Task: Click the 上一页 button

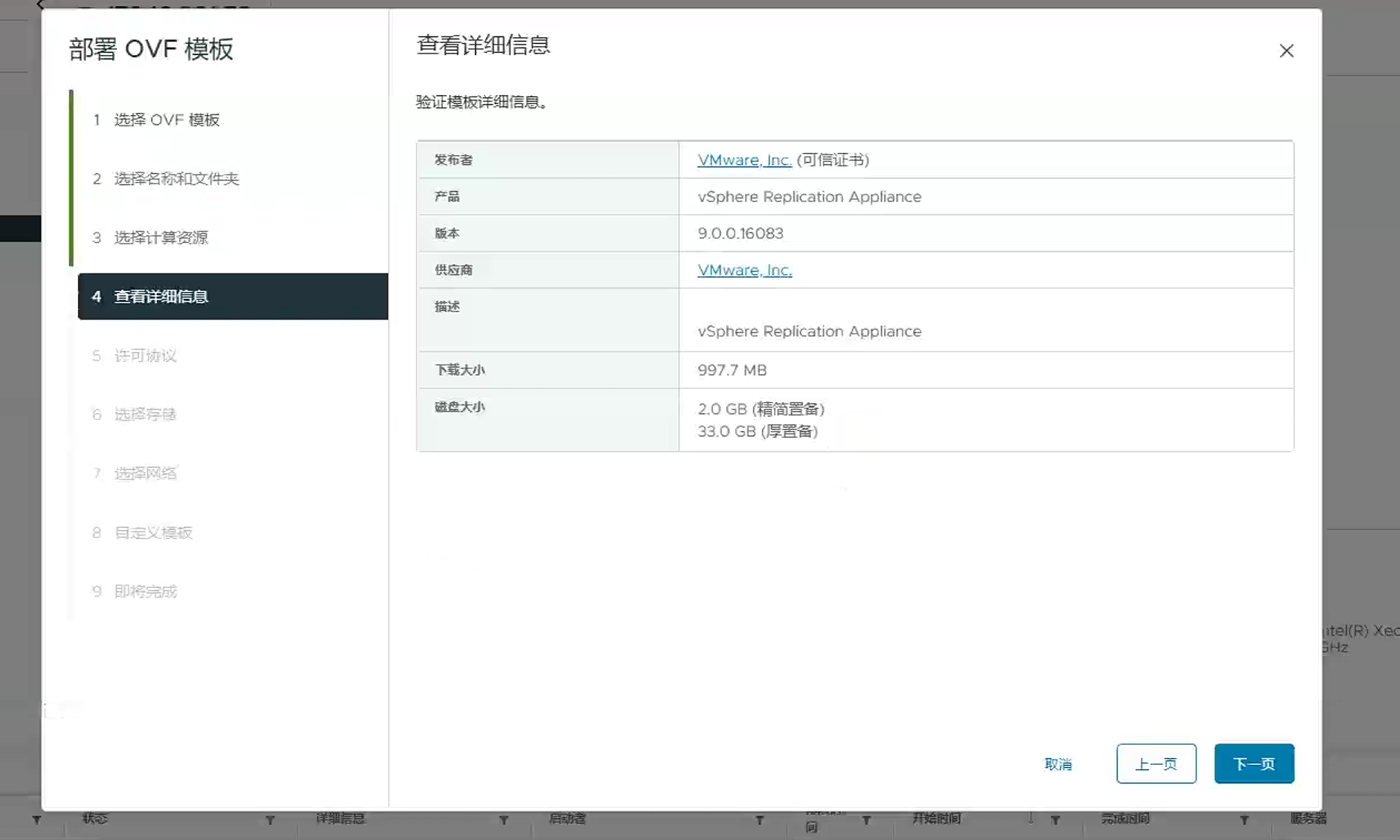Action: (x=1155, y=763)
